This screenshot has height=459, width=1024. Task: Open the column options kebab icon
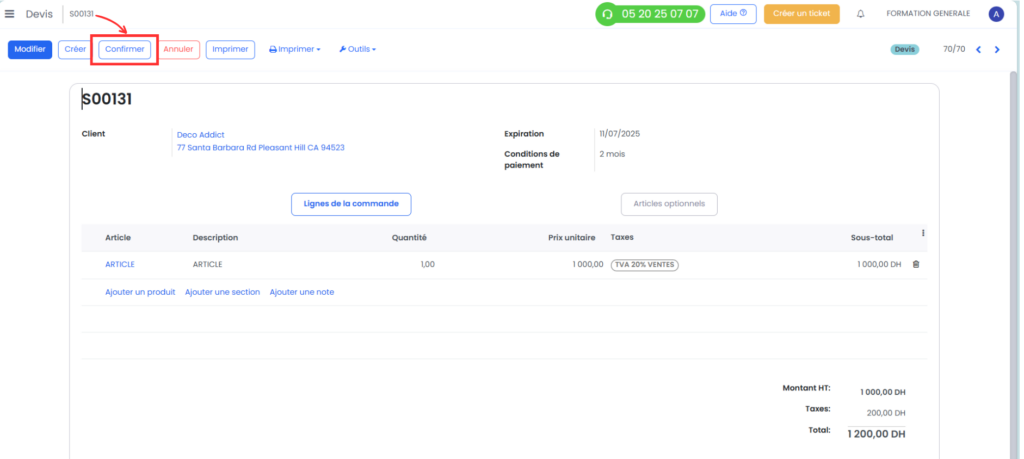tap(923, 233)
